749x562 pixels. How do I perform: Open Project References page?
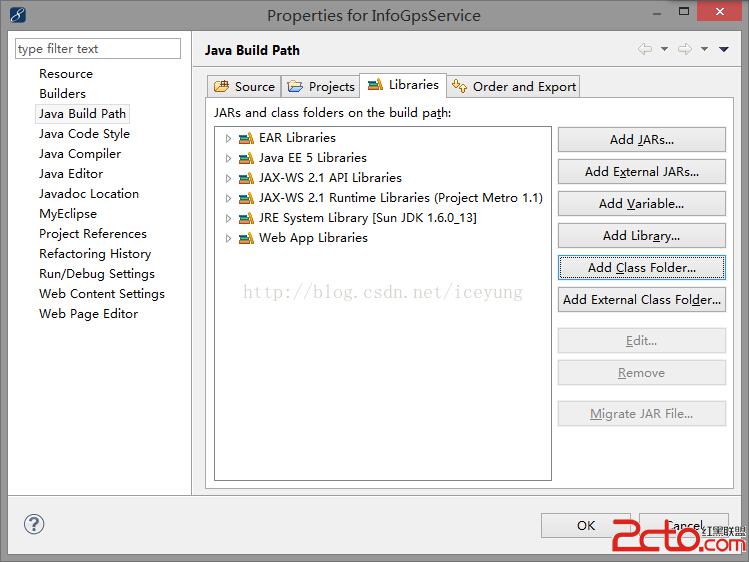point(93,234)
